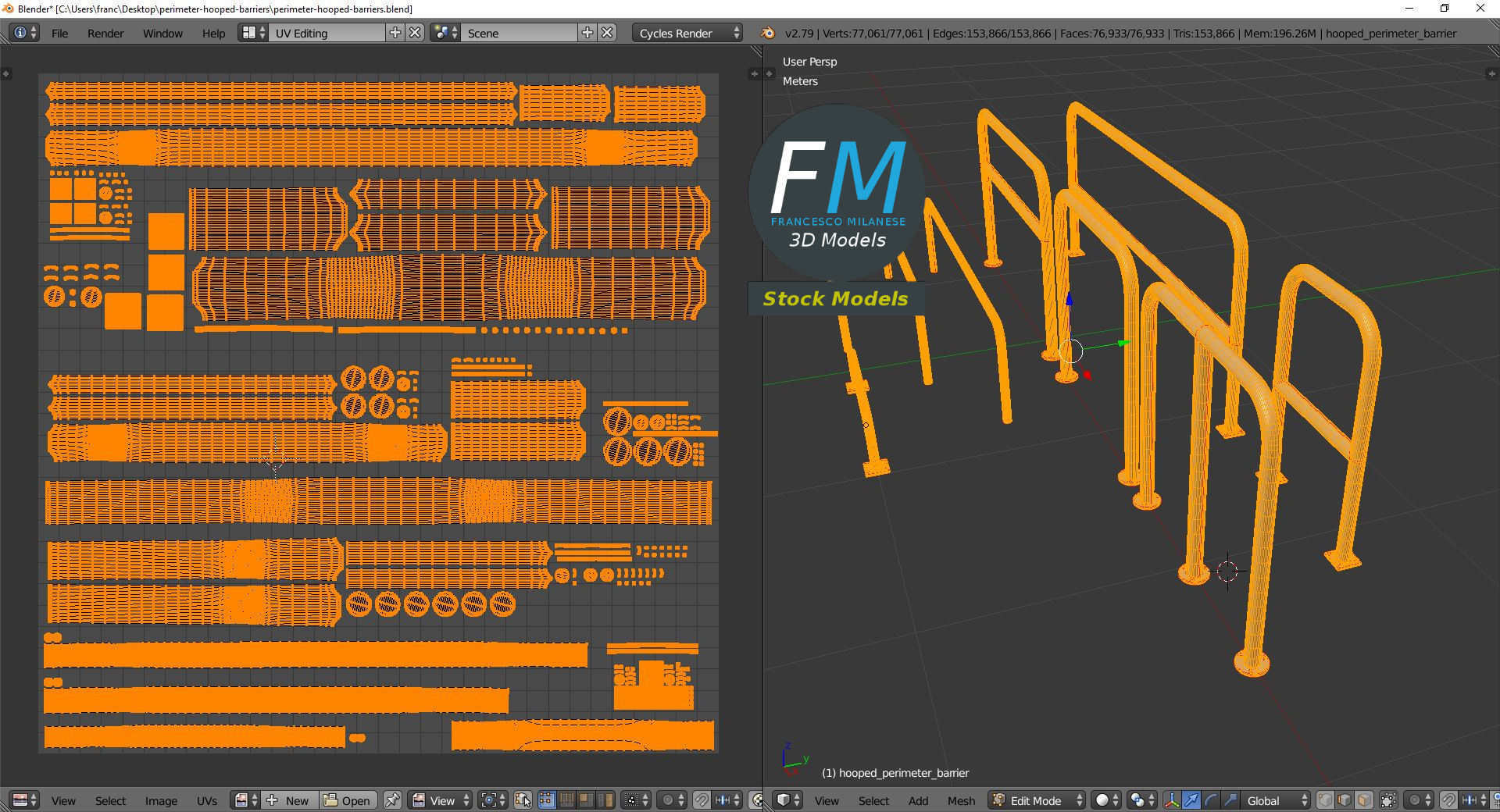The height and width of the screenshot is (812, 1500).
Task: Open 3D View proportional editing dropdown
Action: [x=1419, y=800]
